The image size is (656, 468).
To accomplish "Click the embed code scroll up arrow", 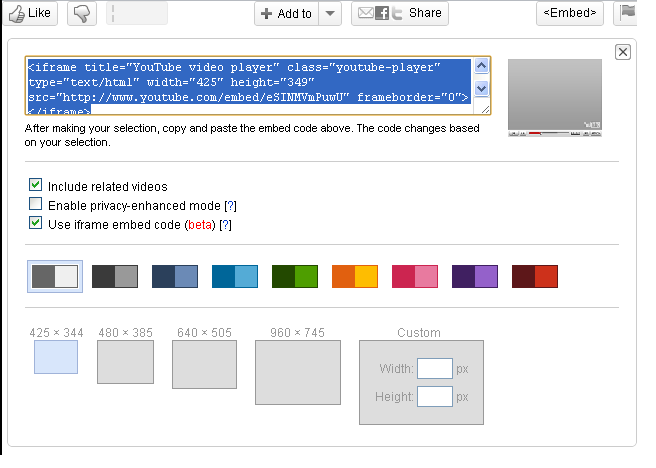I will pyautogui.click(x=482, y=66).
